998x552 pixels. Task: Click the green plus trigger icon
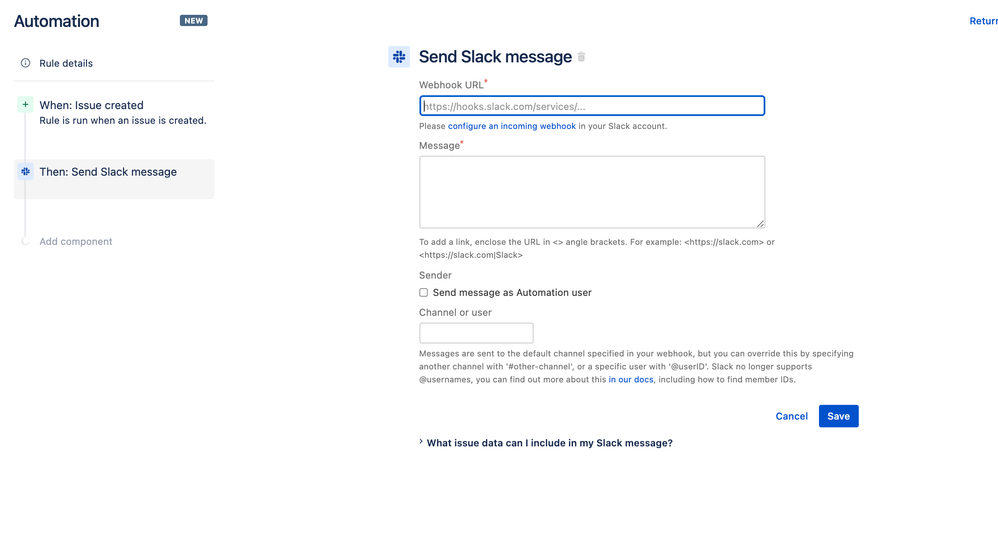(x=25, y=104)
